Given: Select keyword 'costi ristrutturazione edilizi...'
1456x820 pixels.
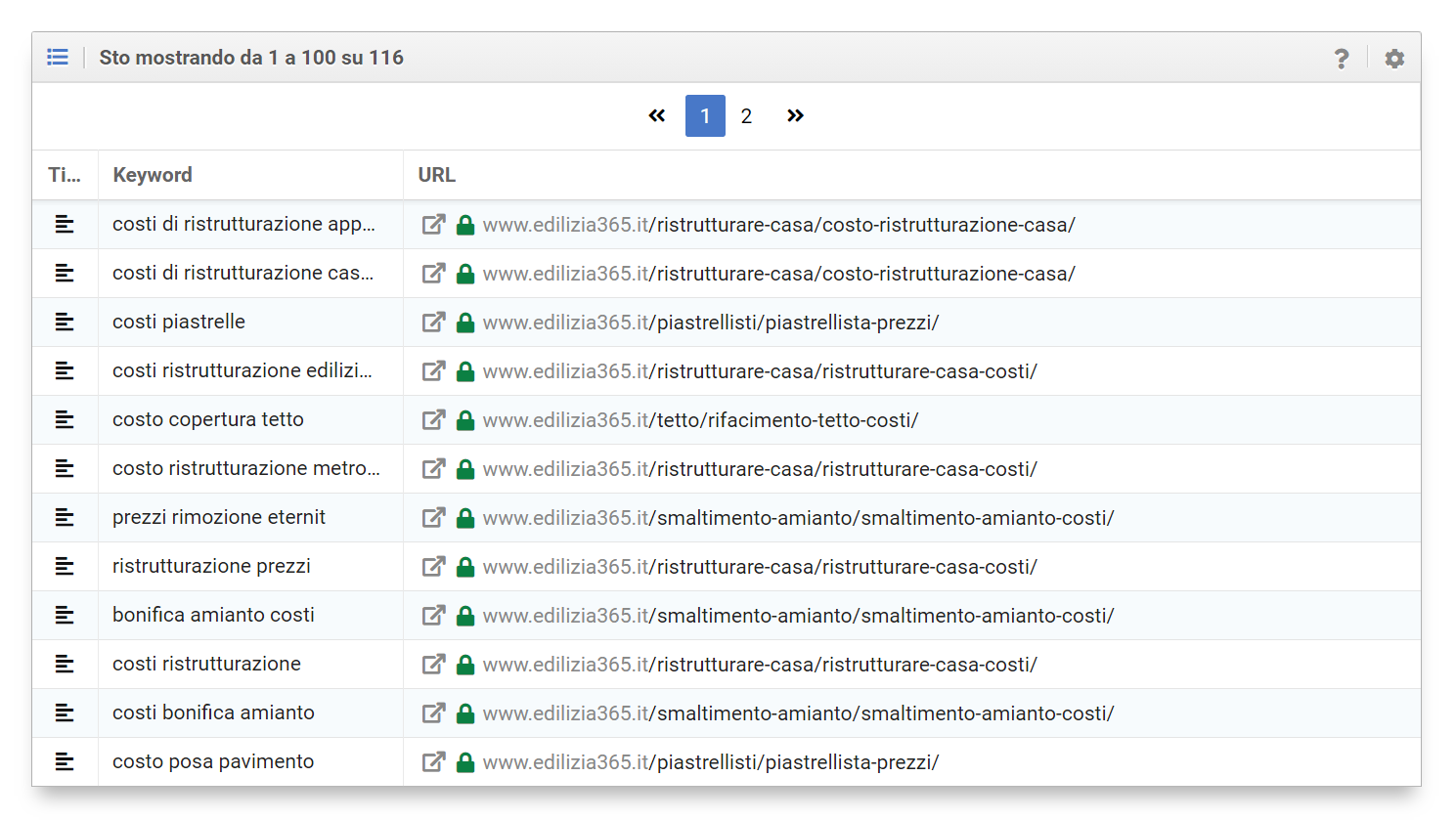Looking at the screenshot, I should pyautogui.click(x=243, y=370).
